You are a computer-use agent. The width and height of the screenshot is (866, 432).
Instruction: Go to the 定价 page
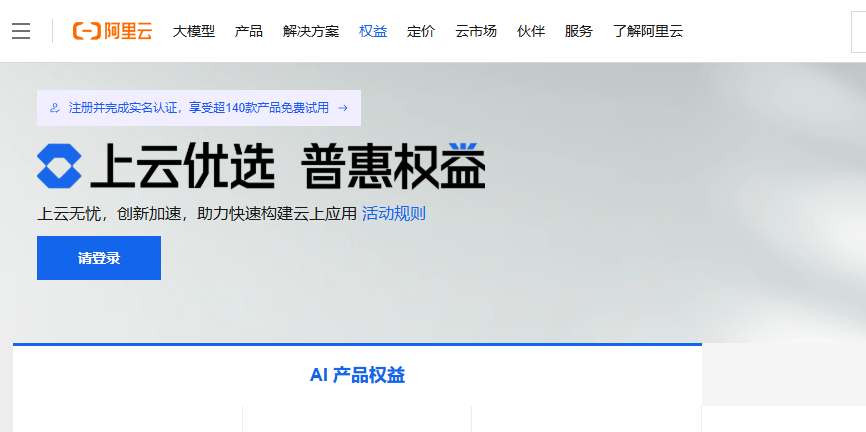[x=421, y=31]
